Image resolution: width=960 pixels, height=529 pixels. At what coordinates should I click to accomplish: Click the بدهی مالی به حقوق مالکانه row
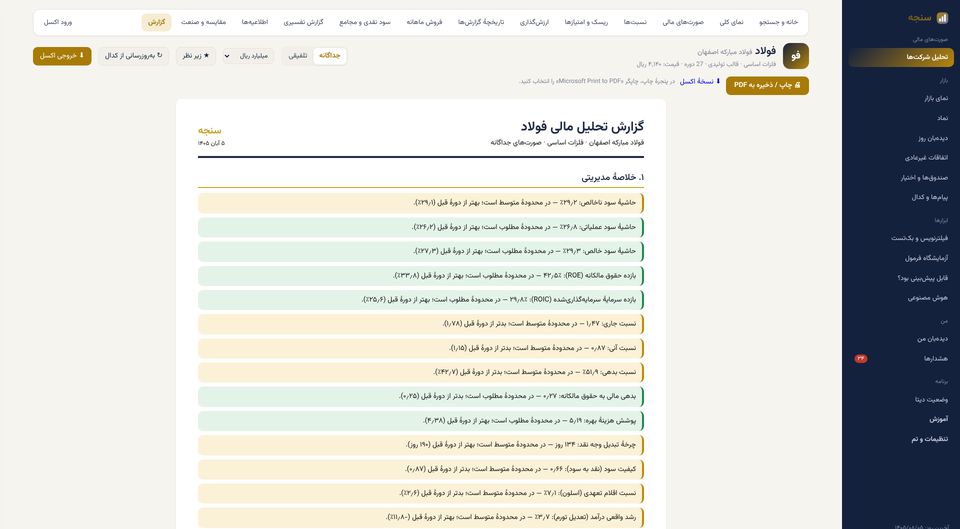pyautogui.click(x=421, y=397)
